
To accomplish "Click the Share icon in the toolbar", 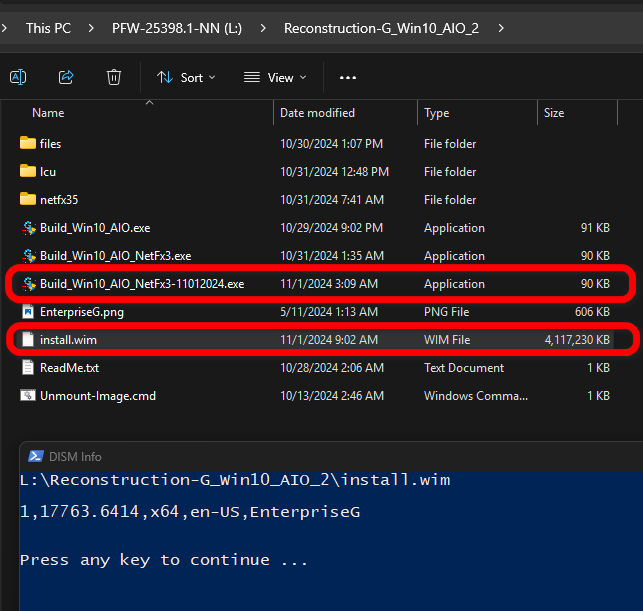I will click(66, 77).
